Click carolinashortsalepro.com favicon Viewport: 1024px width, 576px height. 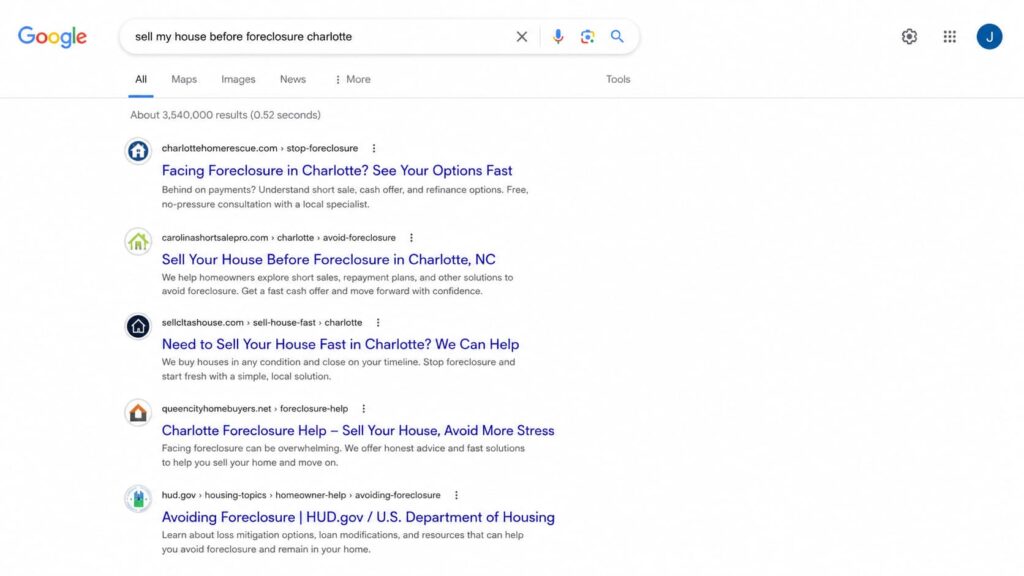coord(138,242)
